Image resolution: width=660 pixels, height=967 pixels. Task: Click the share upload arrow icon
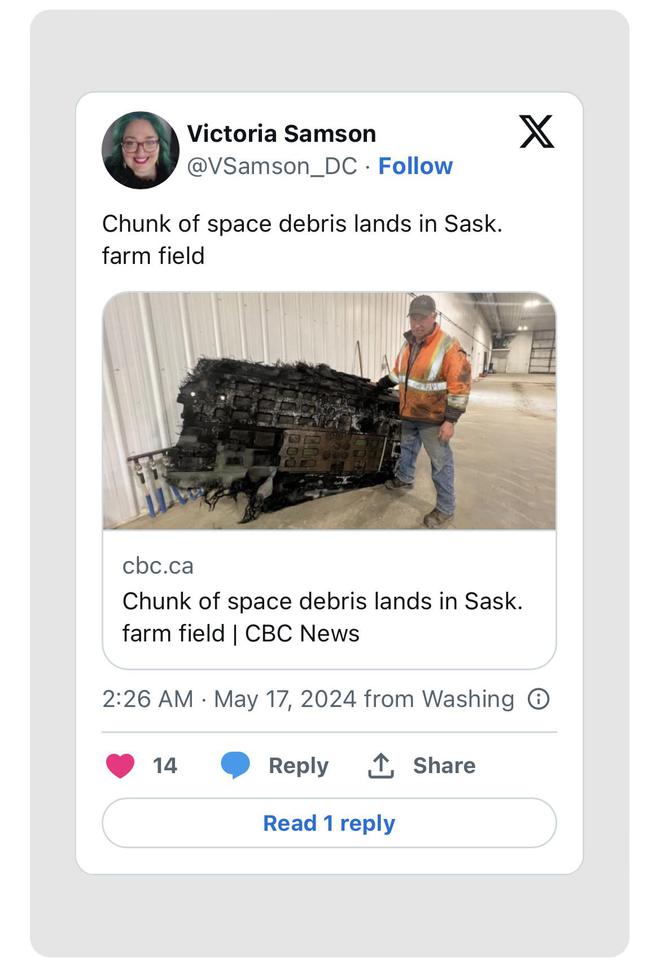coord(381,765)
